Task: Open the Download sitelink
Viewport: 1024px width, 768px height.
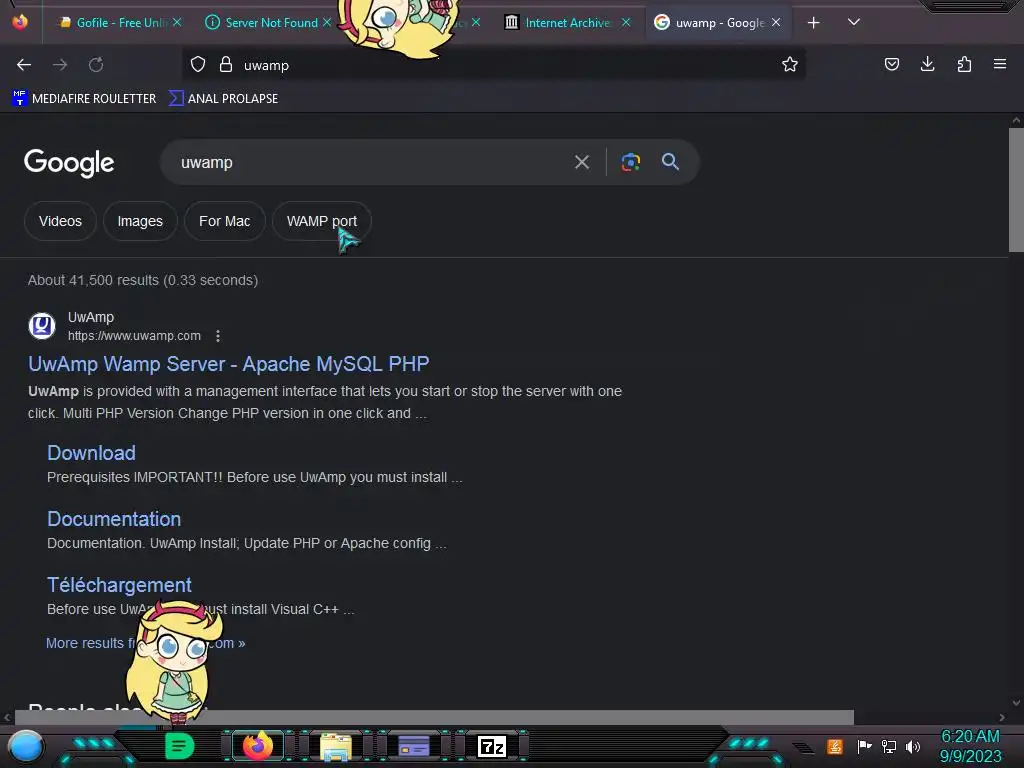Action: [91, 453]
